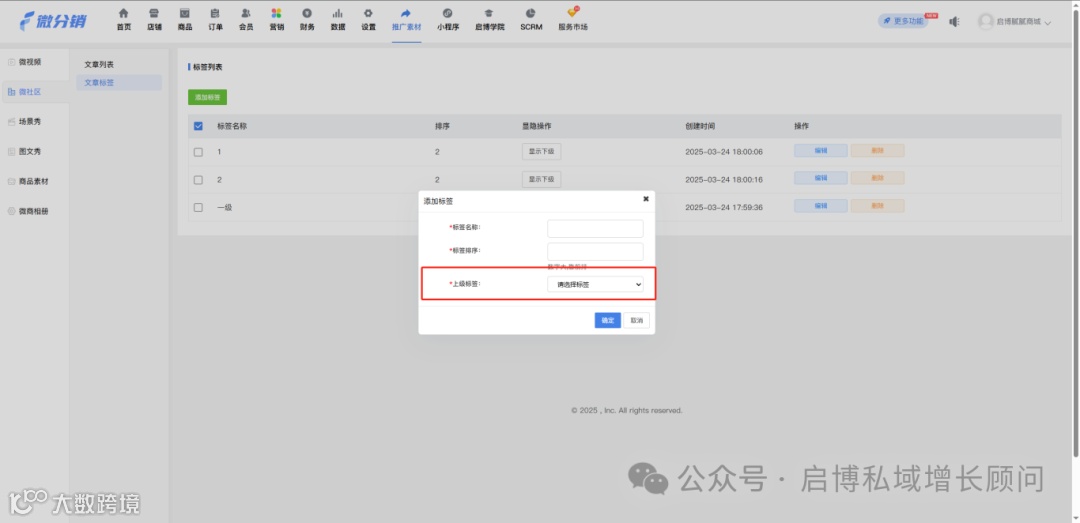Viewport: 1080px width, 523px height.
Task: Select the 推广素材 share arrow icon
Action: [406, 14]
